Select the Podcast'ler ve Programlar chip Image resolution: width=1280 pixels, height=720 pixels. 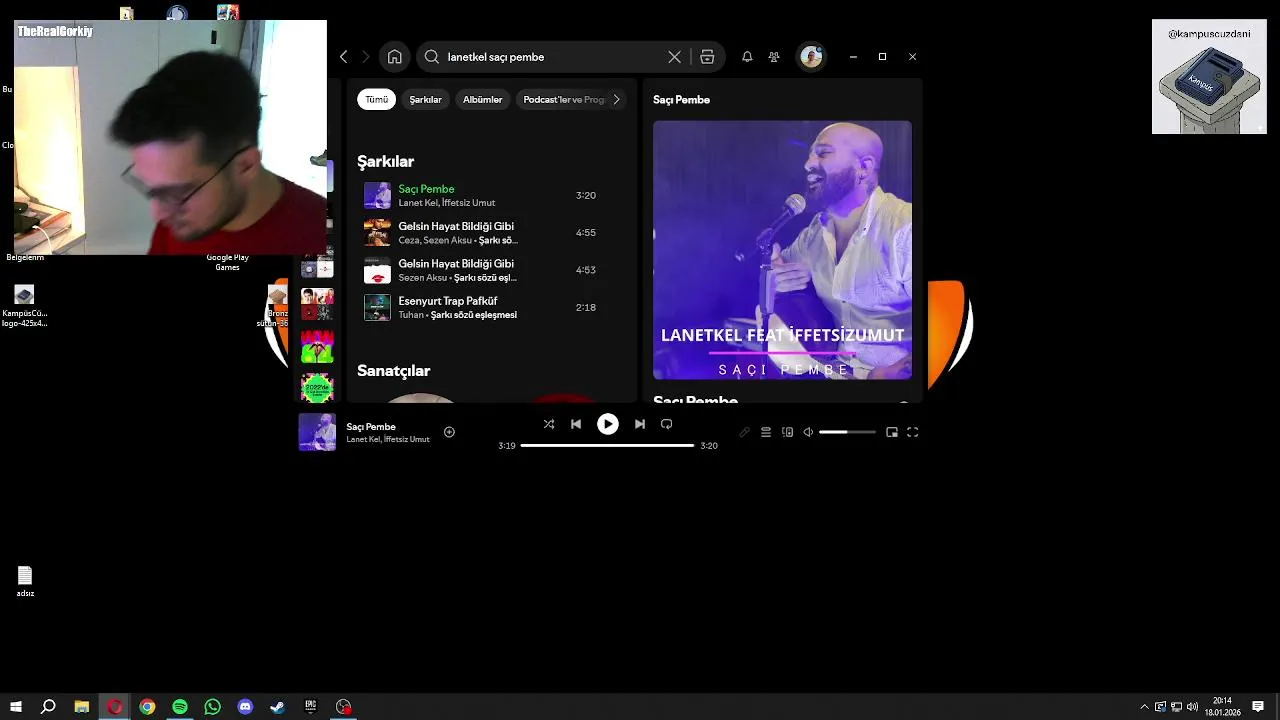563,99
